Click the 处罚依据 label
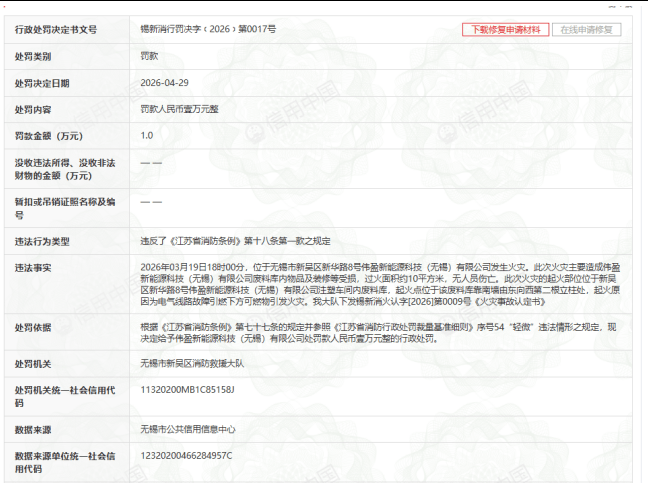648x489 pixels. (33, 328)
